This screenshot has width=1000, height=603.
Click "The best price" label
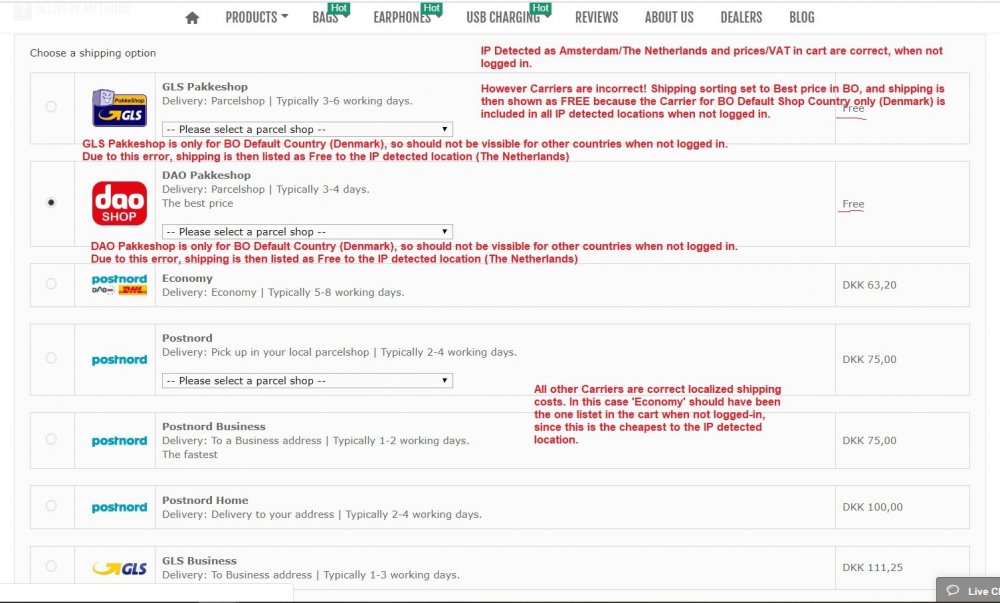197,203
